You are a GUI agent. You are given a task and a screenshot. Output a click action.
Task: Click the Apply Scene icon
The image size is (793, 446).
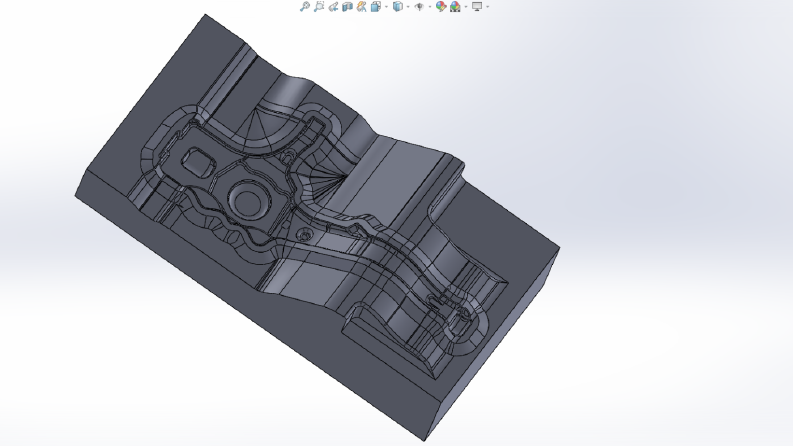coord(455,6)
